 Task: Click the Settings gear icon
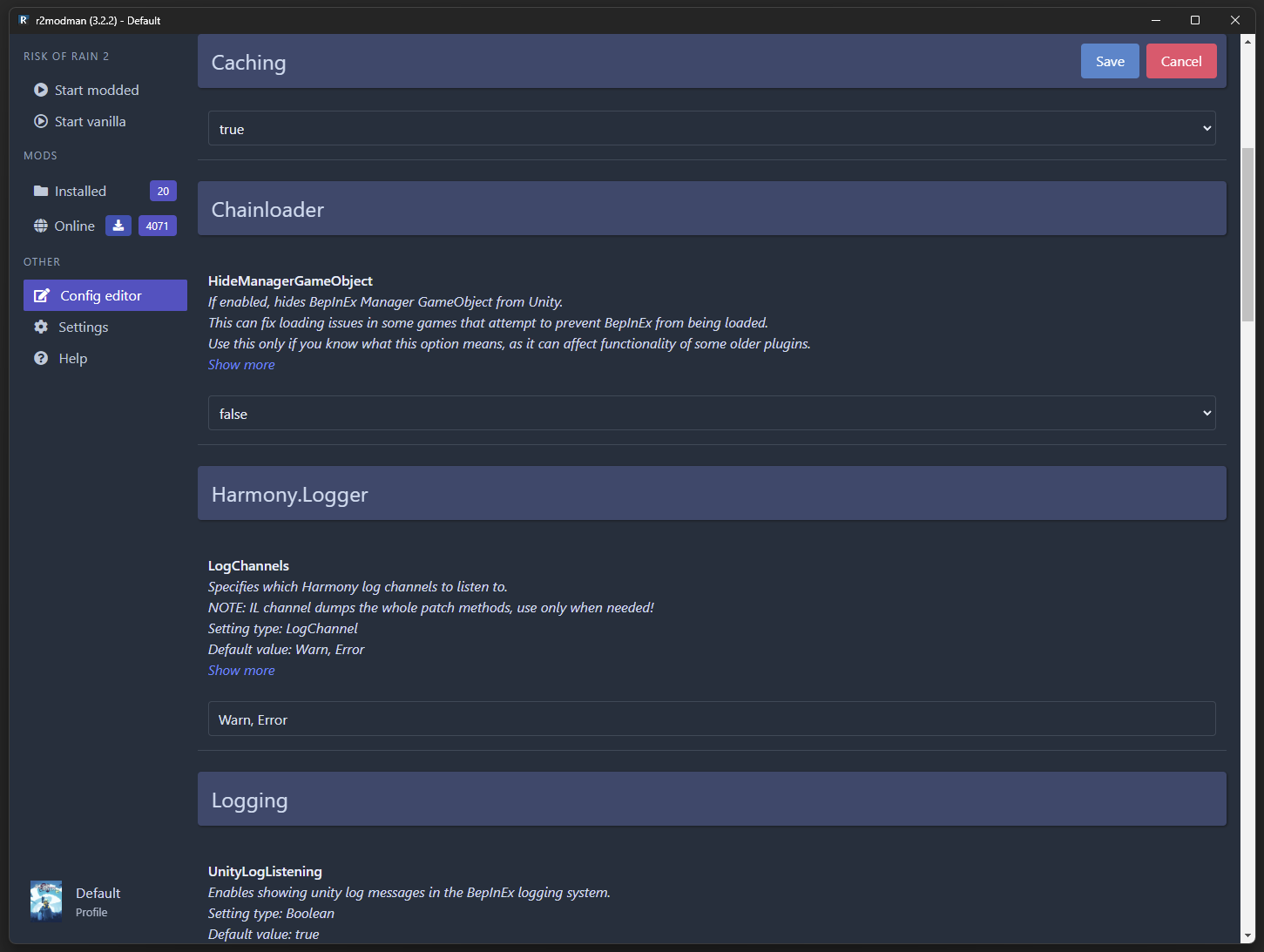(x=41, y=327)
